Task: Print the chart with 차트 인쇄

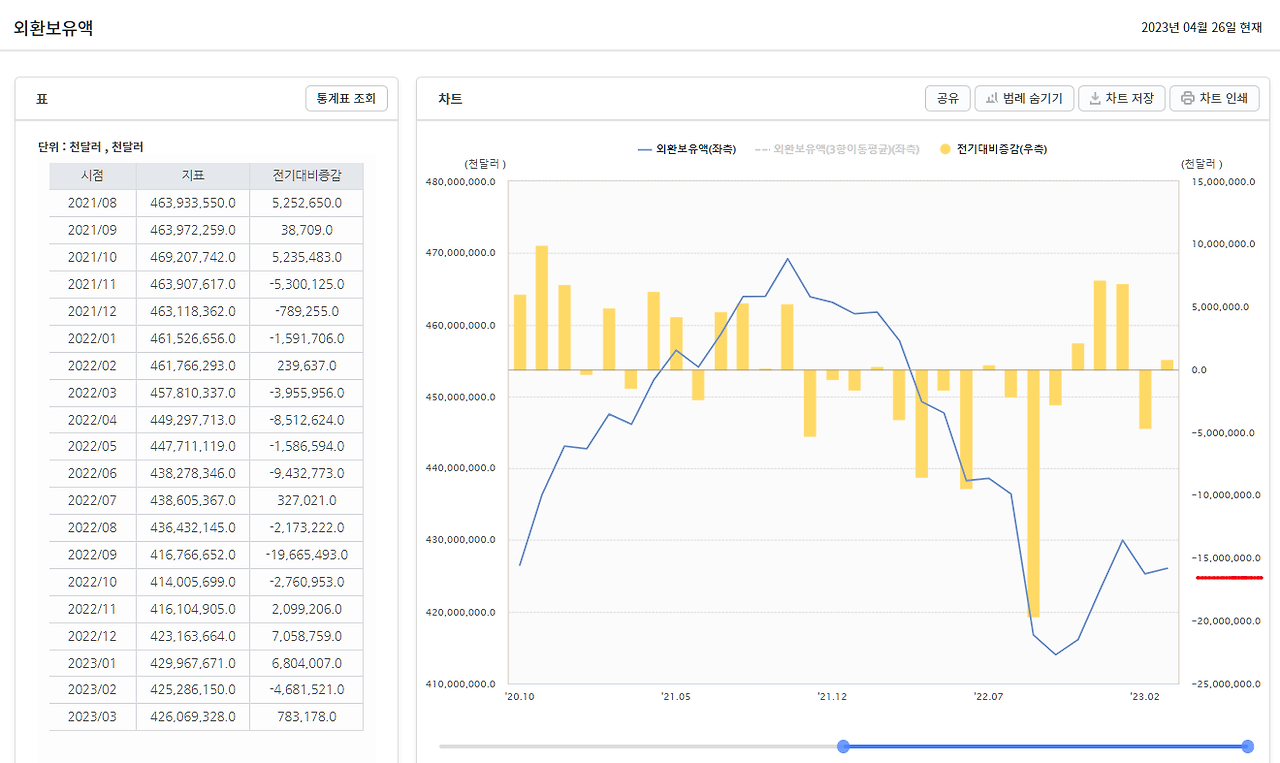Action: (1214, 98)
